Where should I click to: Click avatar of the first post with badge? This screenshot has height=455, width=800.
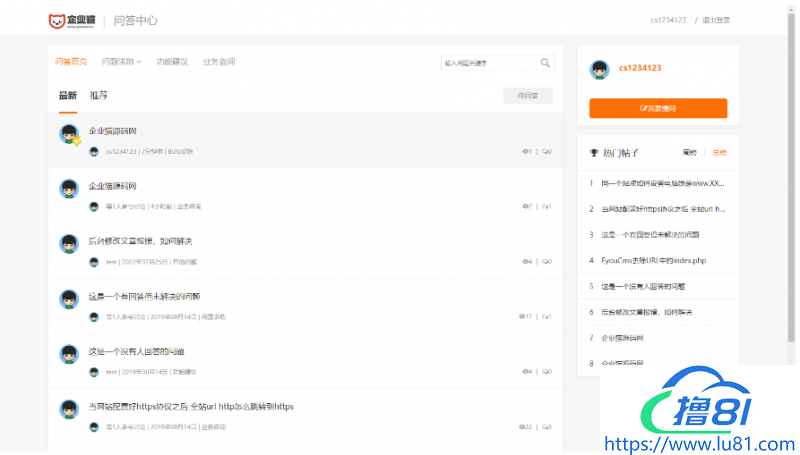69,135
